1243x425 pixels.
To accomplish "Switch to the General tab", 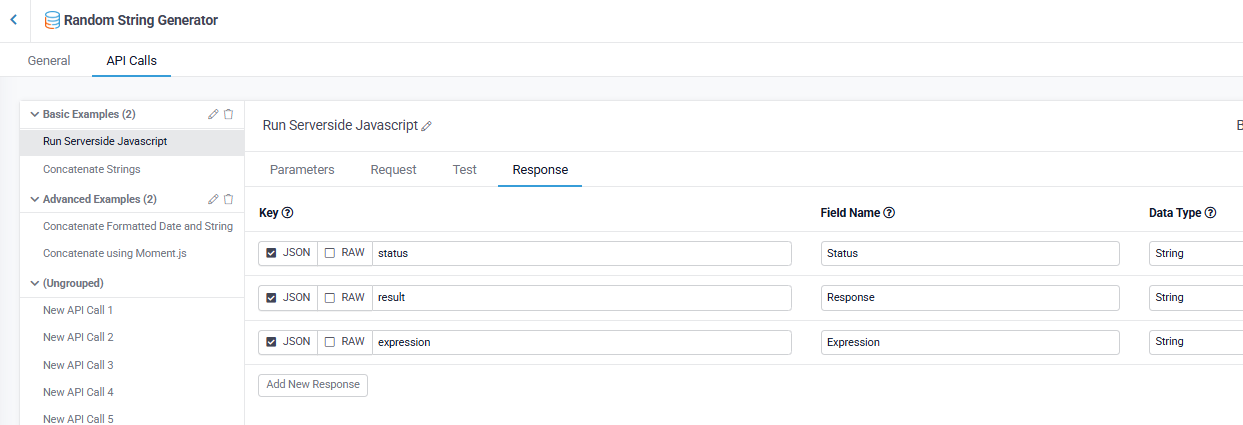I will 49,61.
